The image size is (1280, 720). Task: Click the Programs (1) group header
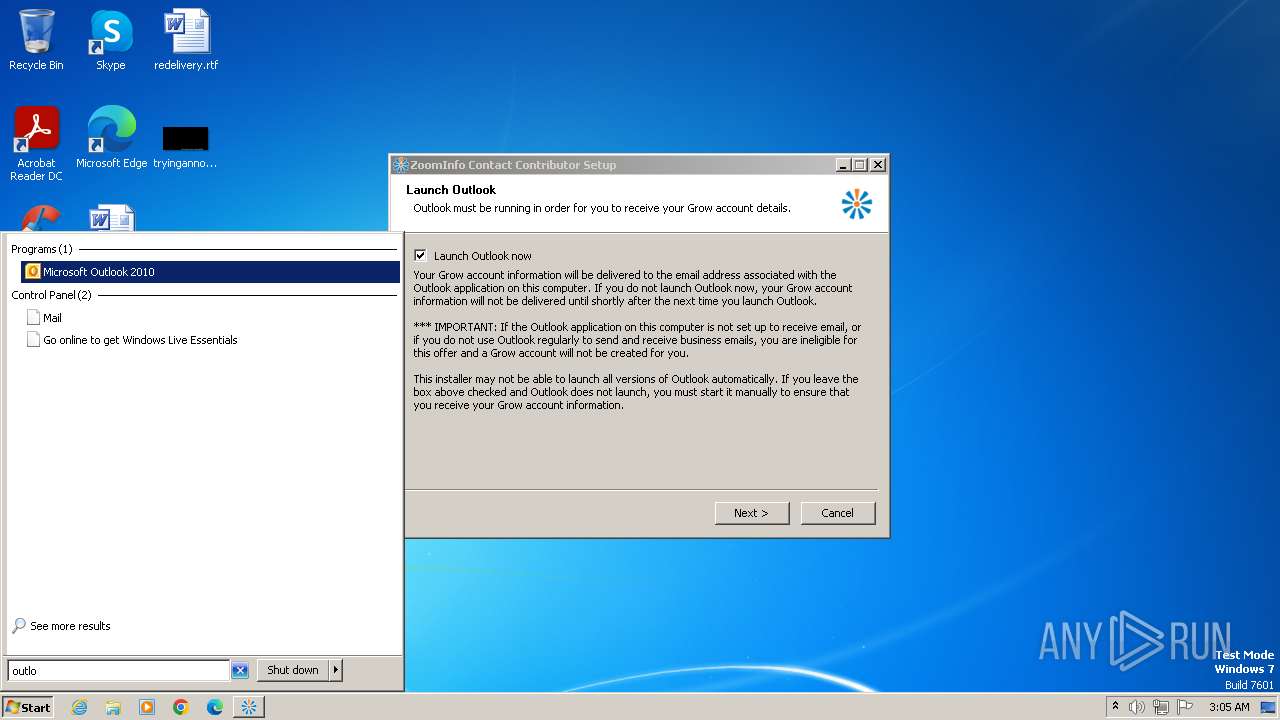point(41,249)
